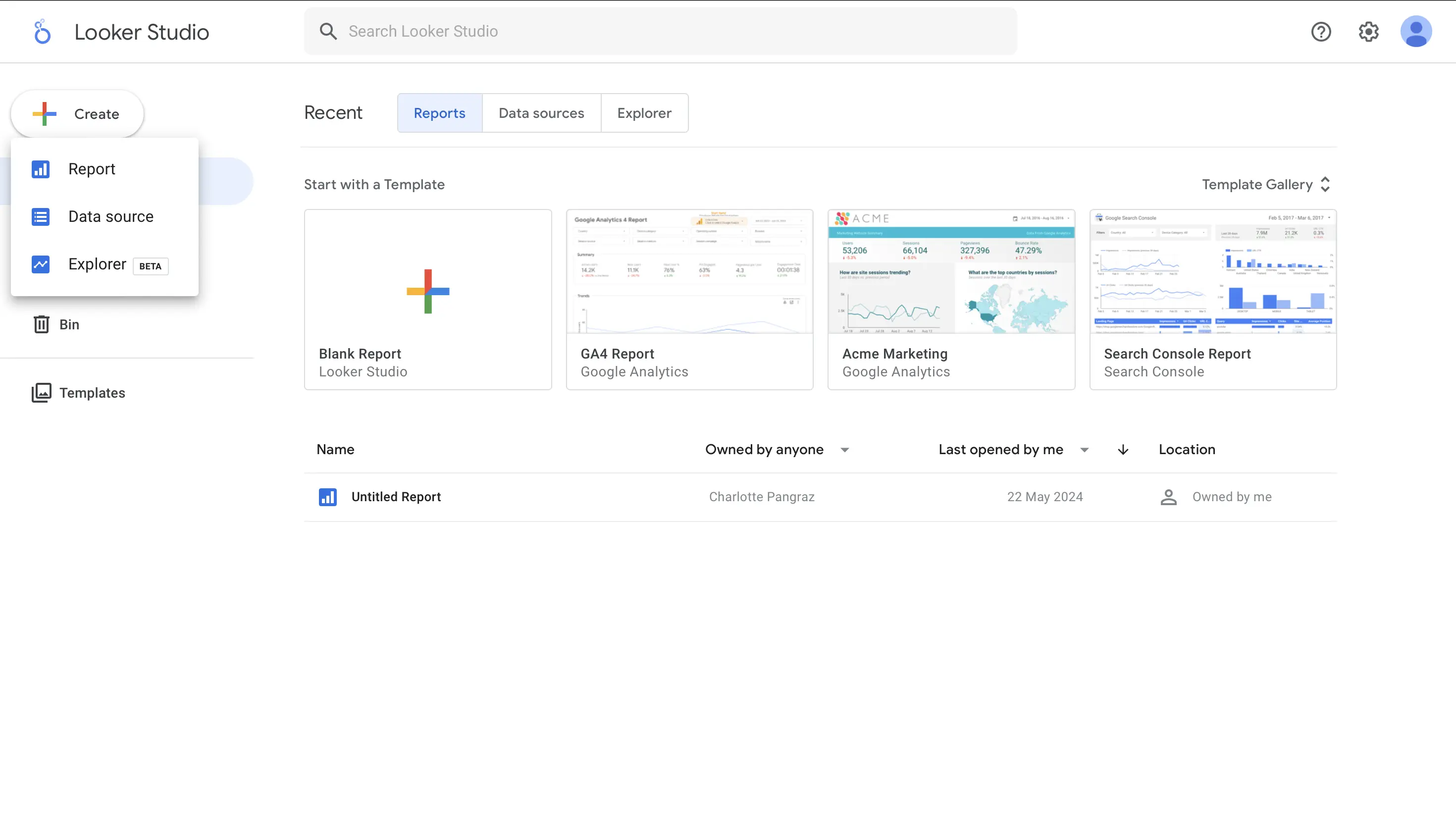Image resolution: width=1456 pixels, height=832 pixels.
Task: Focus the Search Looker Studio field
Action: click(660, 31)
